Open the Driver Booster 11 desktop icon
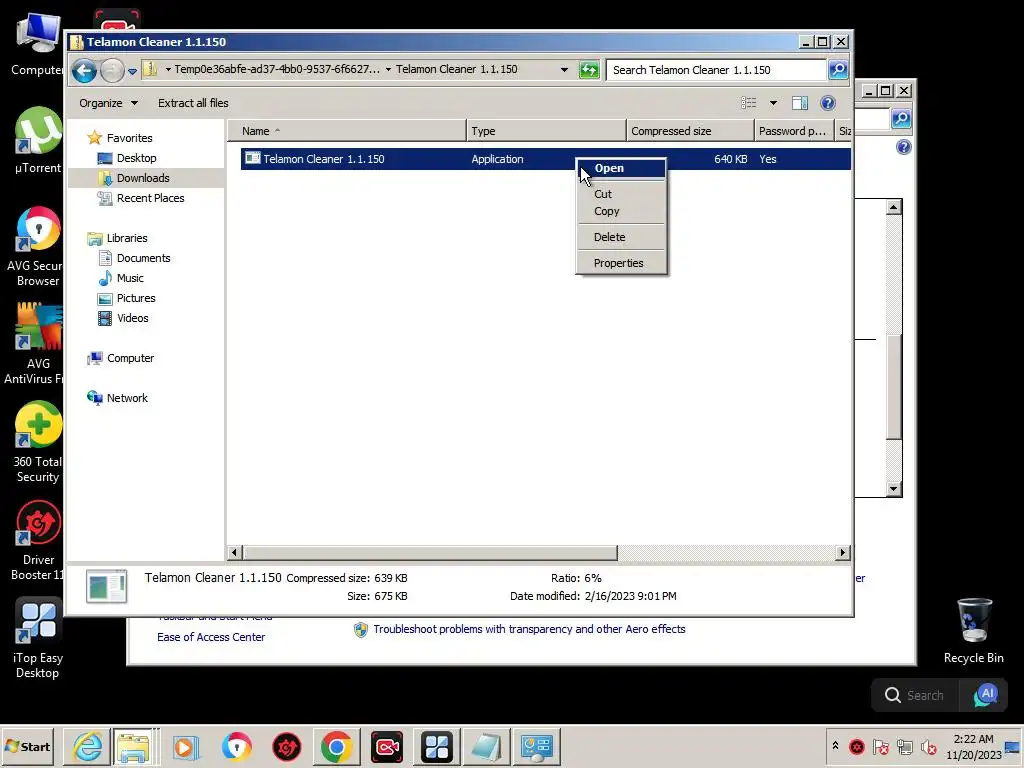Image resolution: width=1024 pixels, height=768 pixels. point(38,541)
